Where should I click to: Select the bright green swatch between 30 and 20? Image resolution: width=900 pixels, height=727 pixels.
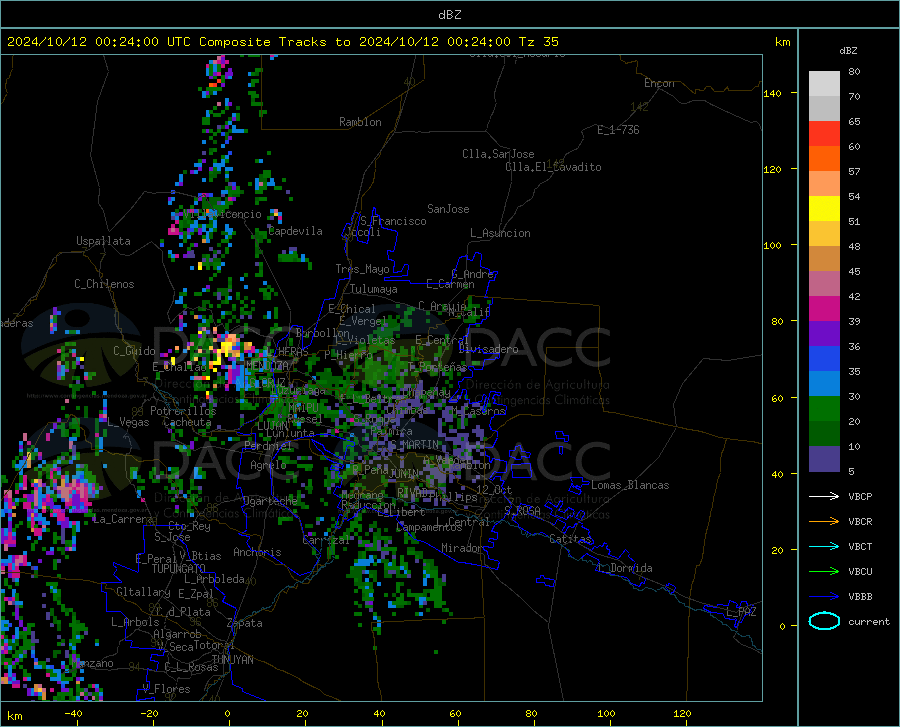point(824,409)
